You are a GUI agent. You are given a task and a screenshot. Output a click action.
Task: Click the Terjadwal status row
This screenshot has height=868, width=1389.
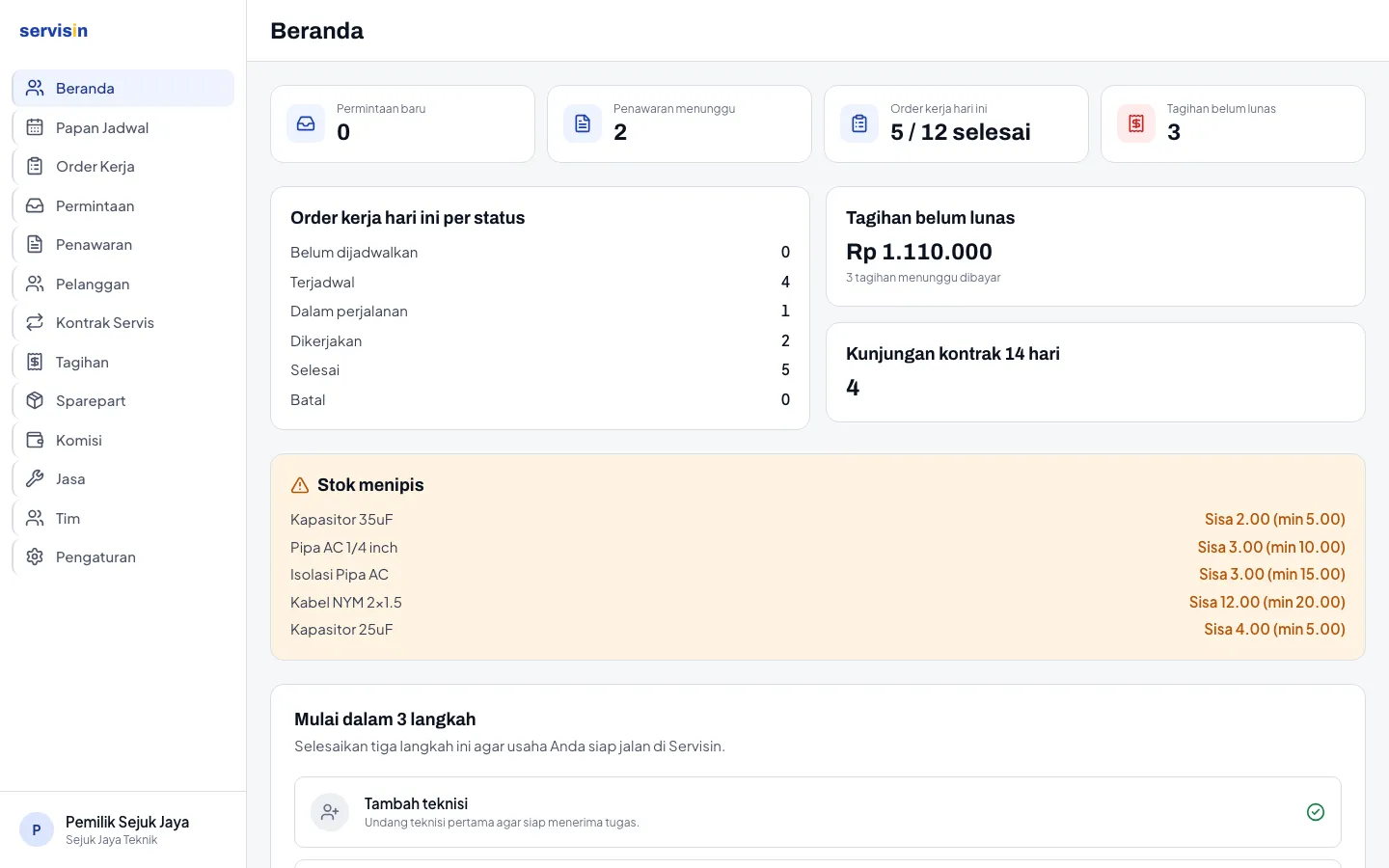(540, 282)
